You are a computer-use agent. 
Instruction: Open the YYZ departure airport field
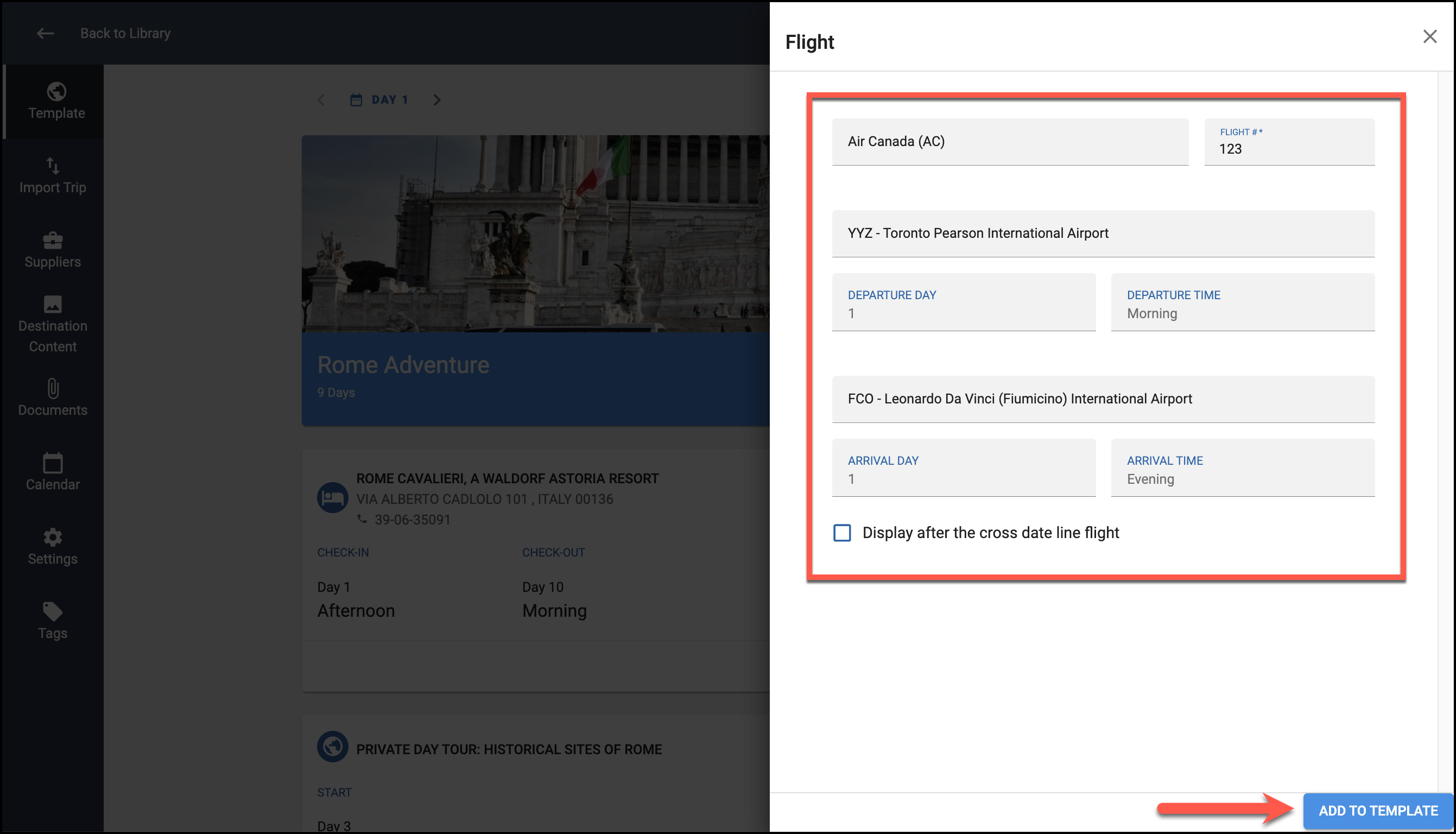click(x=1103, y=233)
